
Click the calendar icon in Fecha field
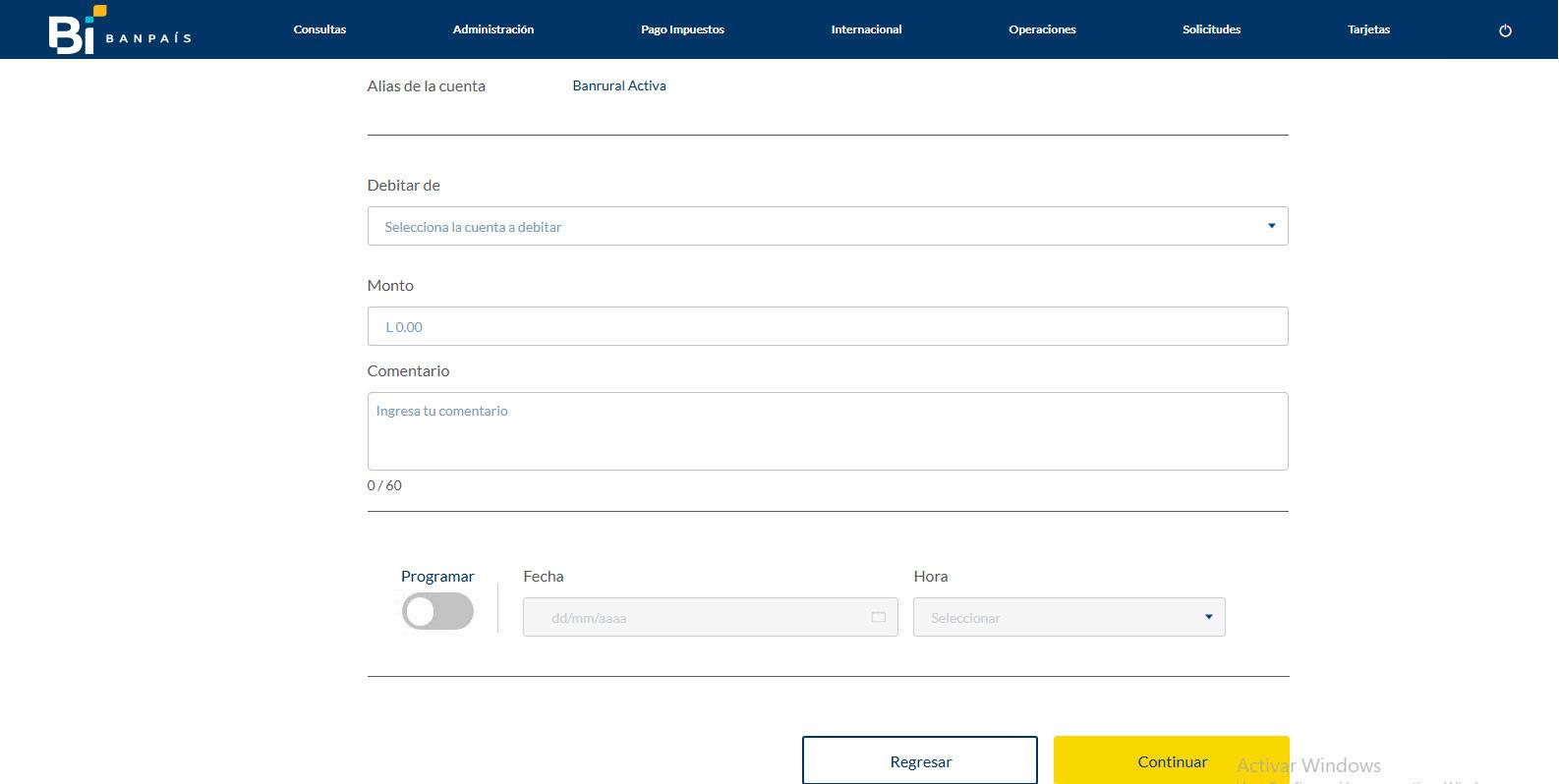[x=879, y=617]
